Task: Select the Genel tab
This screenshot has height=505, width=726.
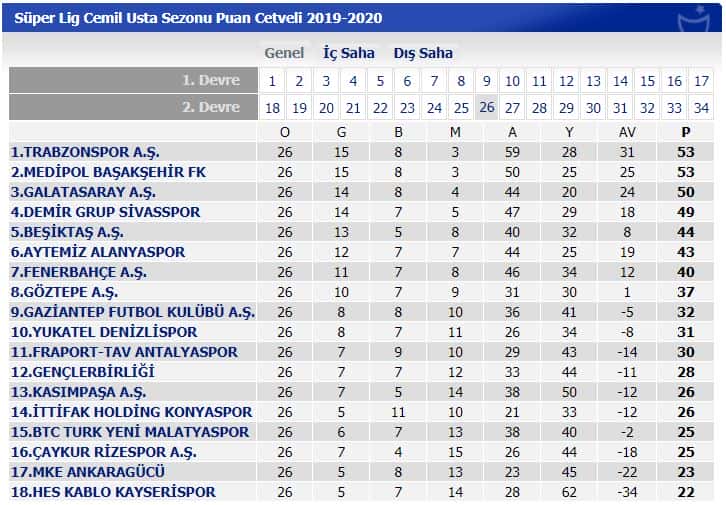Action: click(284, 53)
